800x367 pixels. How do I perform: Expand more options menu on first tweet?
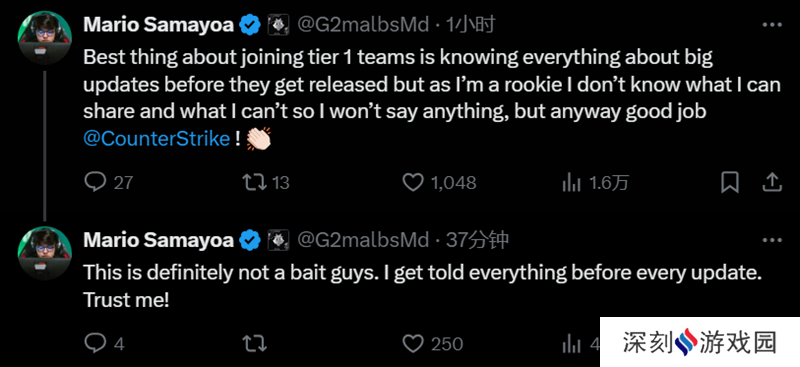[771, 25]
